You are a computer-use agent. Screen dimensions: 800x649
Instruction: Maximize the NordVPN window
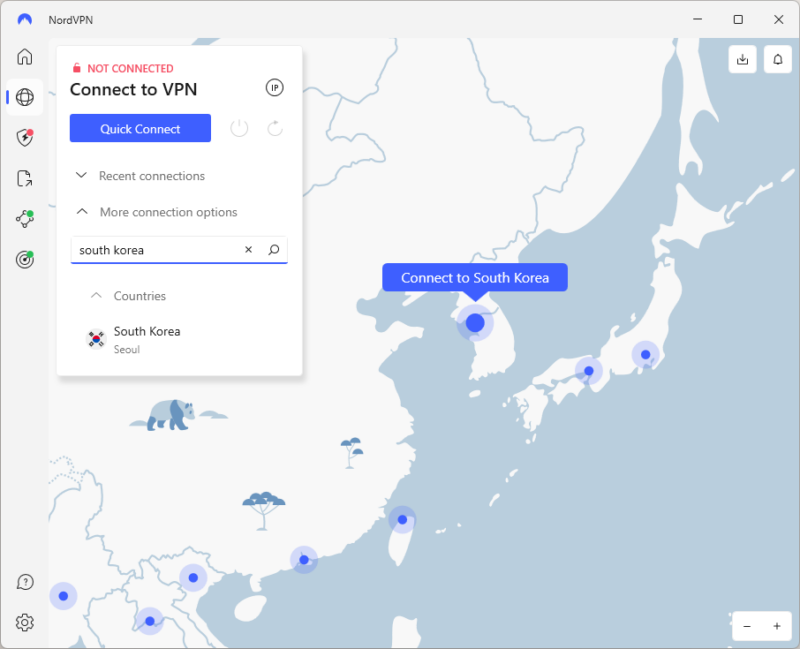pyautogui.click(x=738, y=19)
